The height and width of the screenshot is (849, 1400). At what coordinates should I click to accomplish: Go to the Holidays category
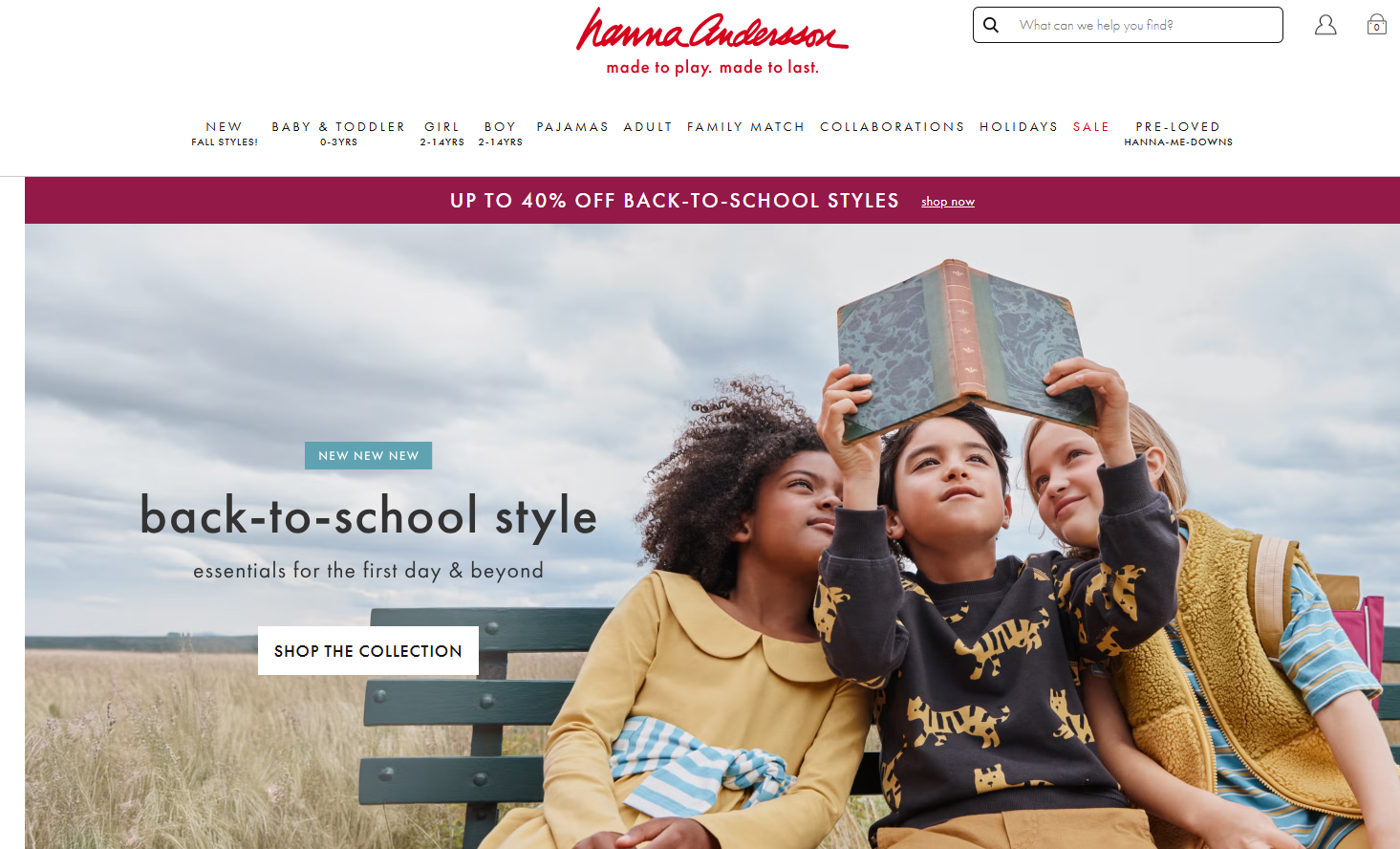(1019, 127)
